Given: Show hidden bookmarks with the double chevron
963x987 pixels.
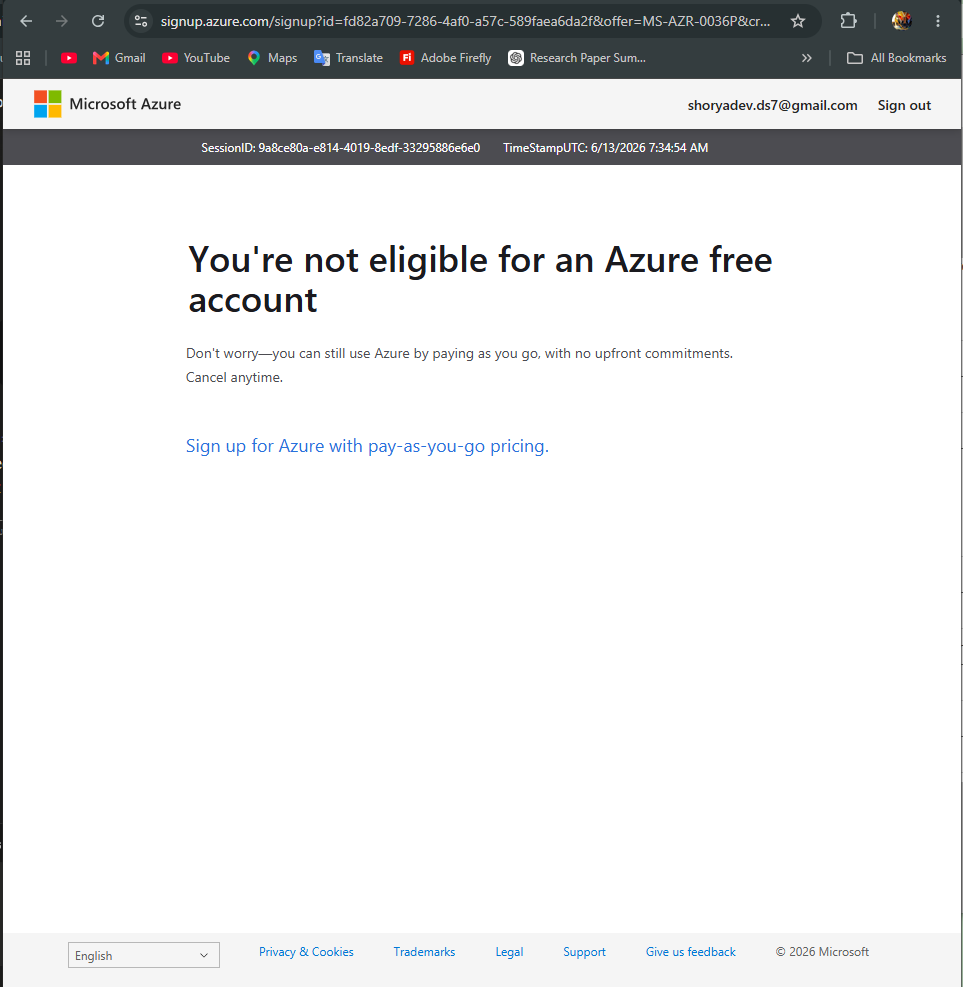Looking at the screenshot, I should (806, 58).
